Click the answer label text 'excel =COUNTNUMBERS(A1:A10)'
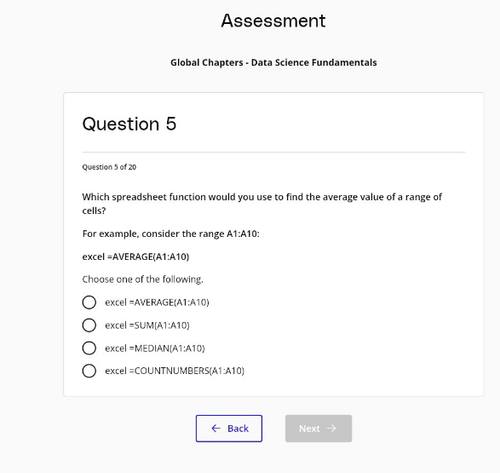The width and height of the screenshot is (500, 473). 174,371
